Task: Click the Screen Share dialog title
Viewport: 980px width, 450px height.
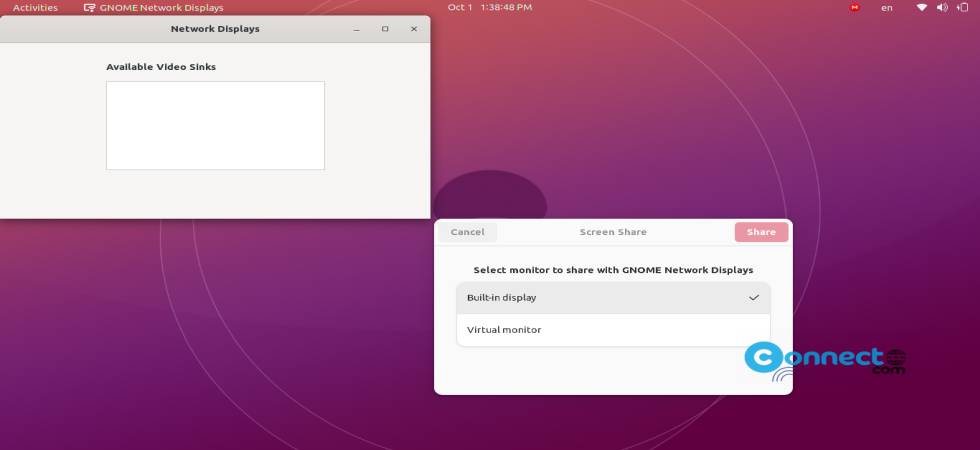Action: pos(613,232)
